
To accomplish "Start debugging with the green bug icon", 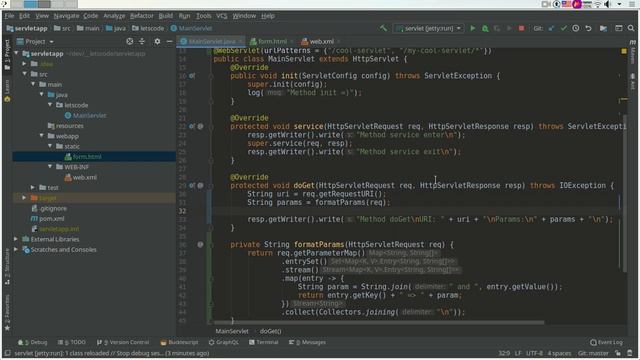I will (485, 29).
